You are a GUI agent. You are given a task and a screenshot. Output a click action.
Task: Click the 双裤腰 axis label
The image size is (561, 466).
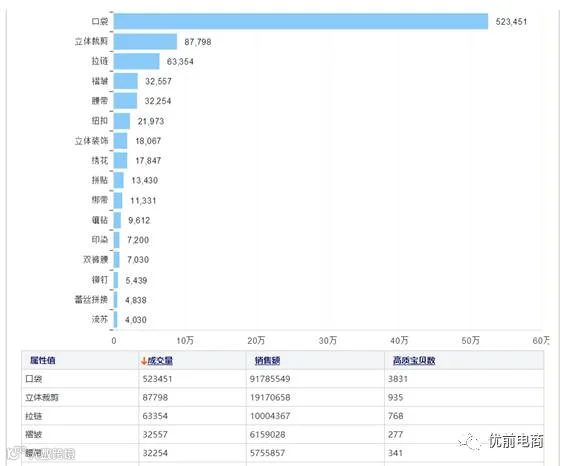(96, 259)
